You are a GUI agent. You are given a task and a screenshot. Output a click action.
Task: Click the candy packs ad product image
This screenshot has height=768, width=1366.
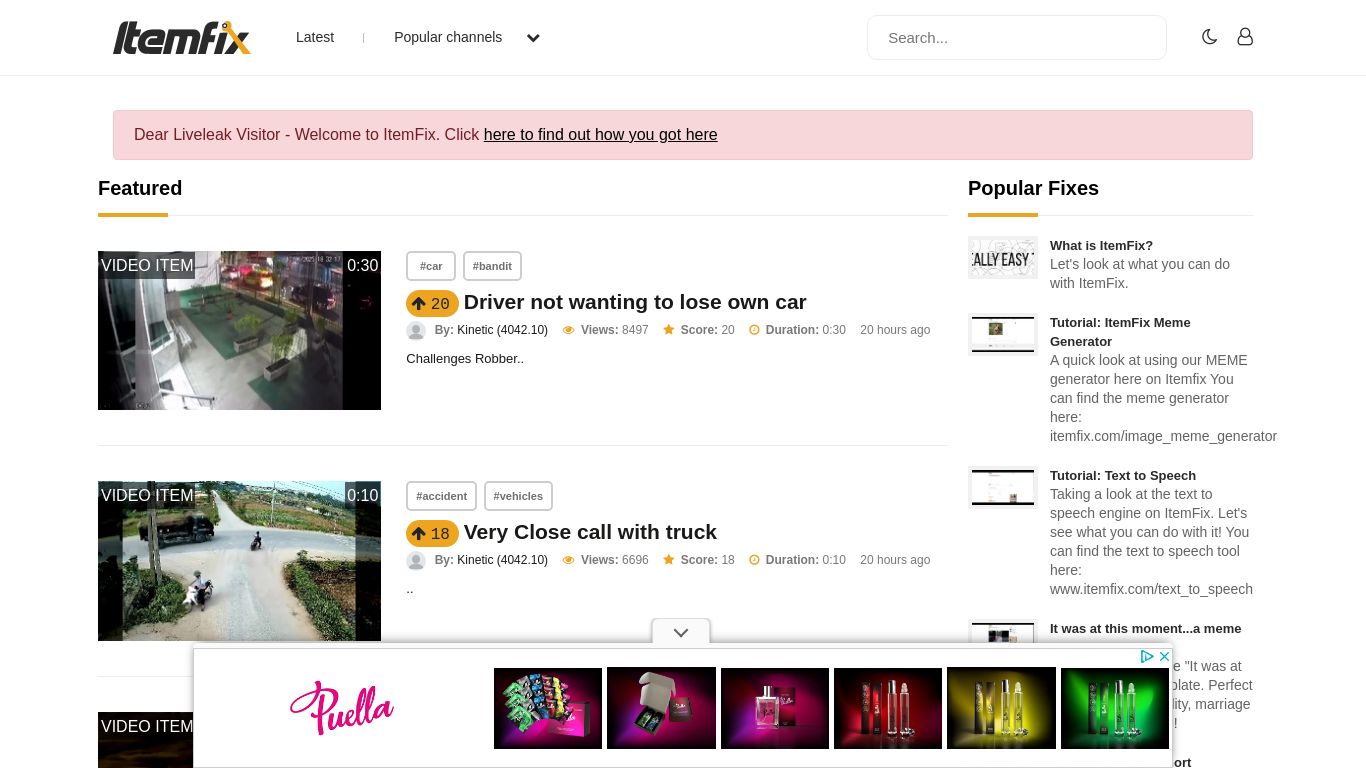(548, 708)
